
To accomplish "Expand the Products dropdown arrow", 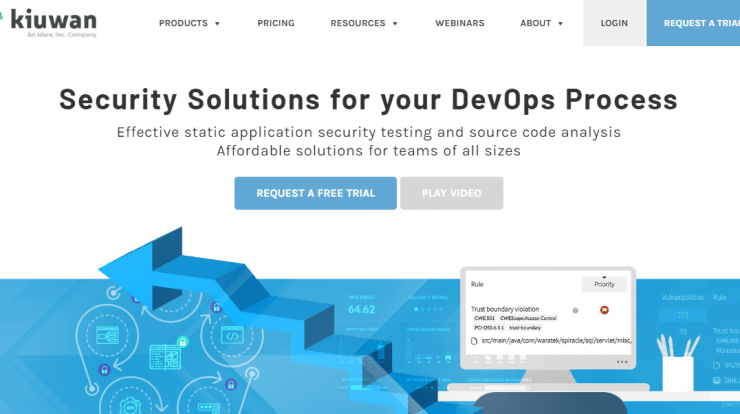I will pyautogui.click(x=218, y=24).
